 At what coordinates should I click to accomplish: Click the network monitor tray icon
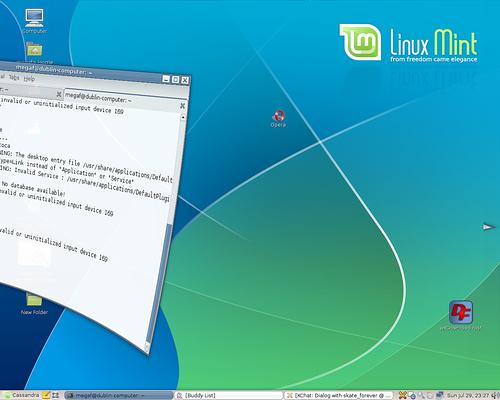pos(440,395)
